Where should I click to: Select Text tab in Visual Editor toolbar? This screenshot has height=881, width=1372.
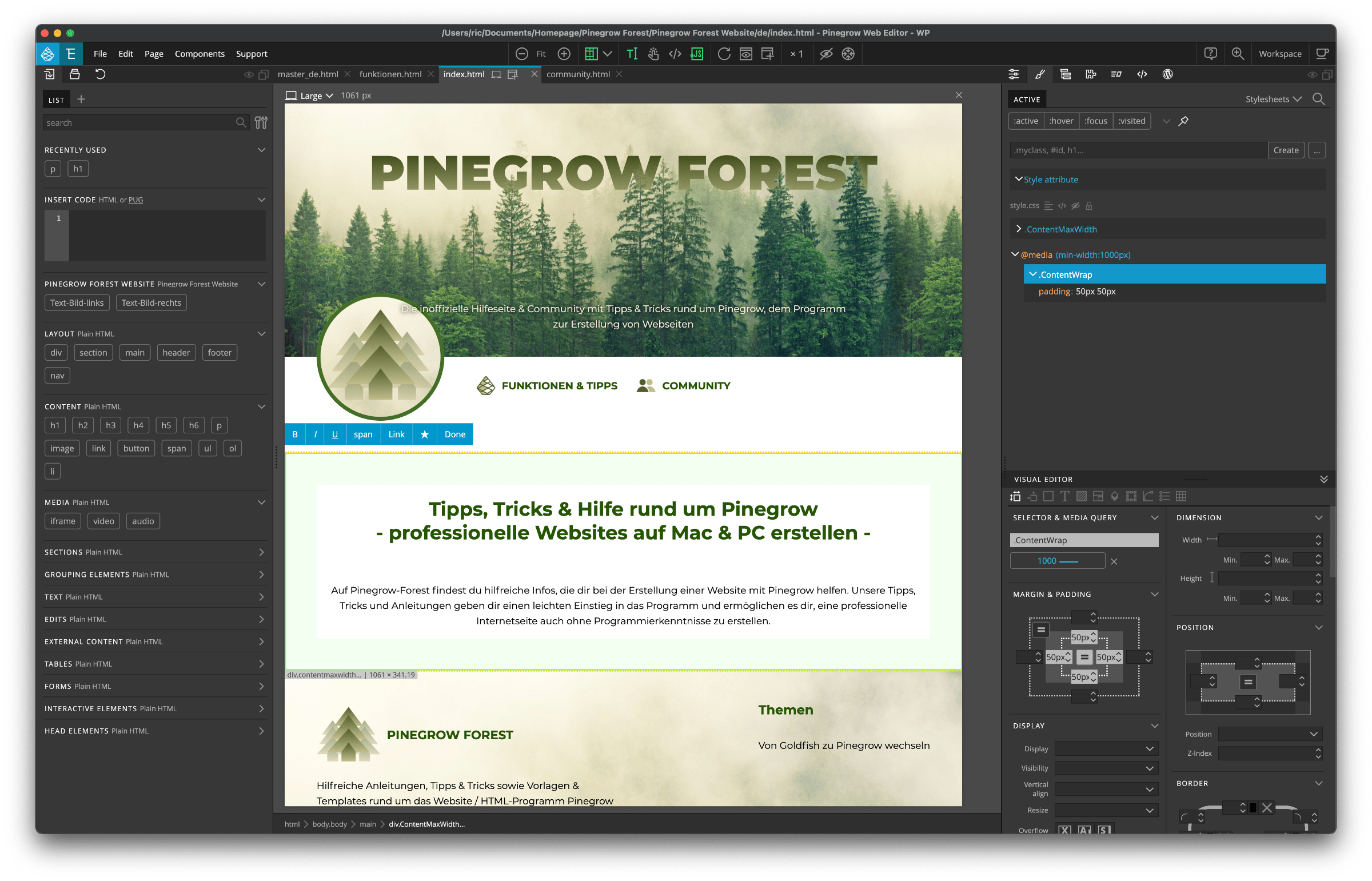[1064, 496]
